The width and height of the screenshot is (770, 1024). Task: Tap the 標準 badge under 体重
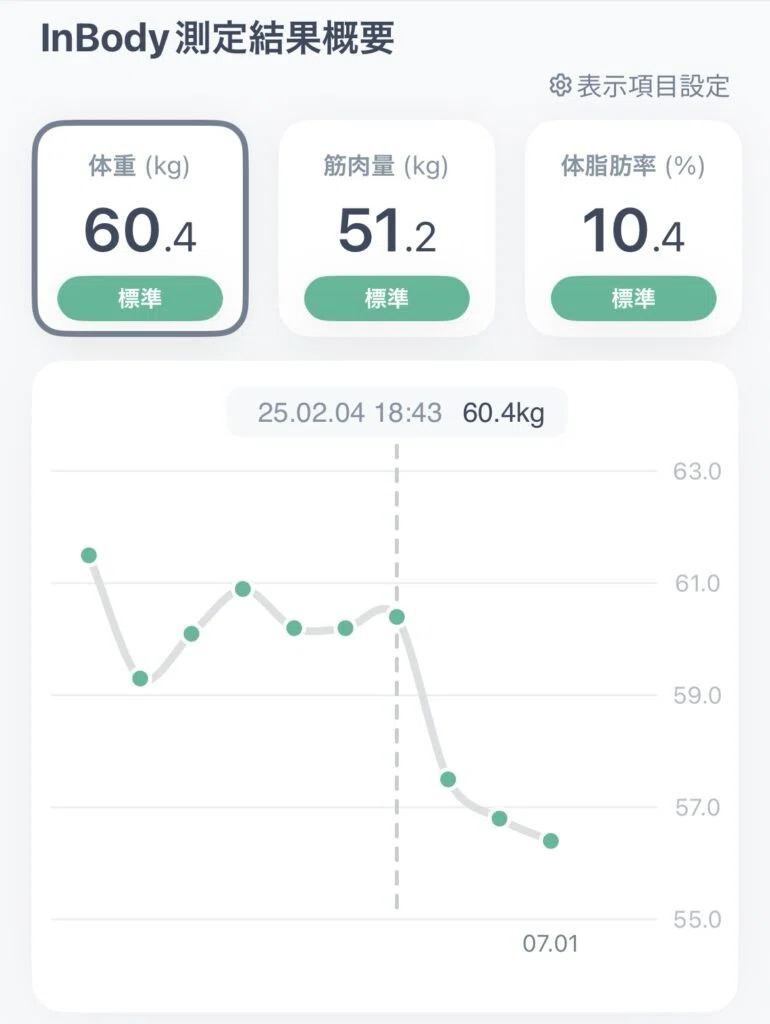click(140, 298)
